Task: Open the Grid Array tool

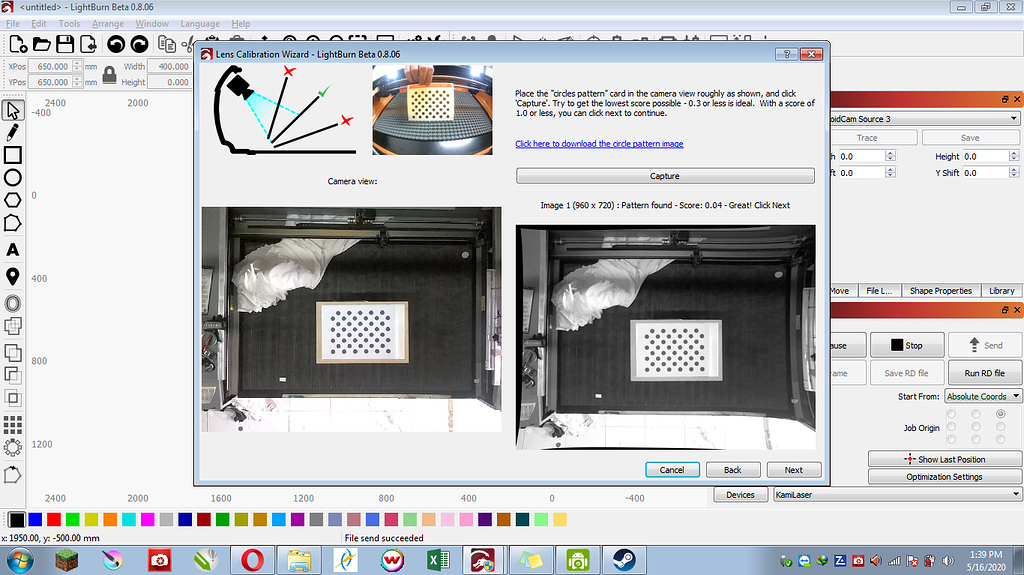Action: [x=12, y=425]
